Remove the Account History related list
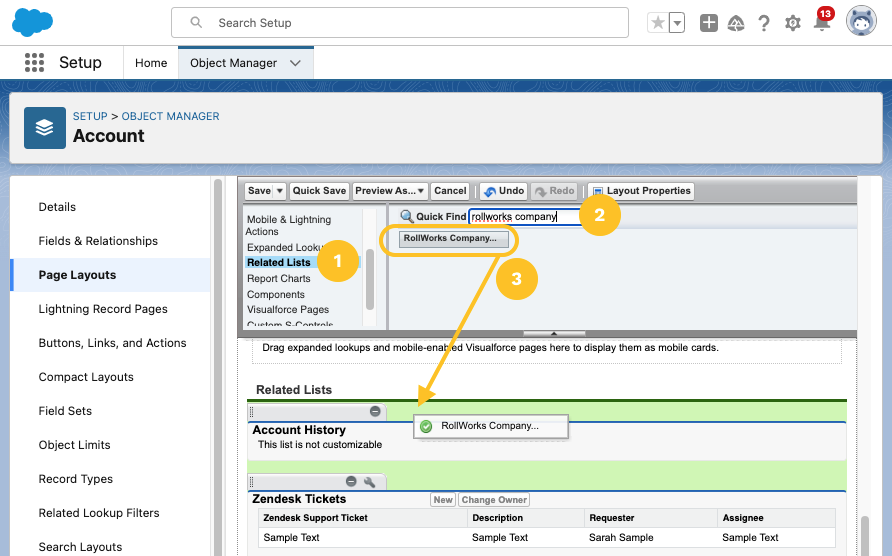The image size is (892, 556). click(x=375, y=411)
